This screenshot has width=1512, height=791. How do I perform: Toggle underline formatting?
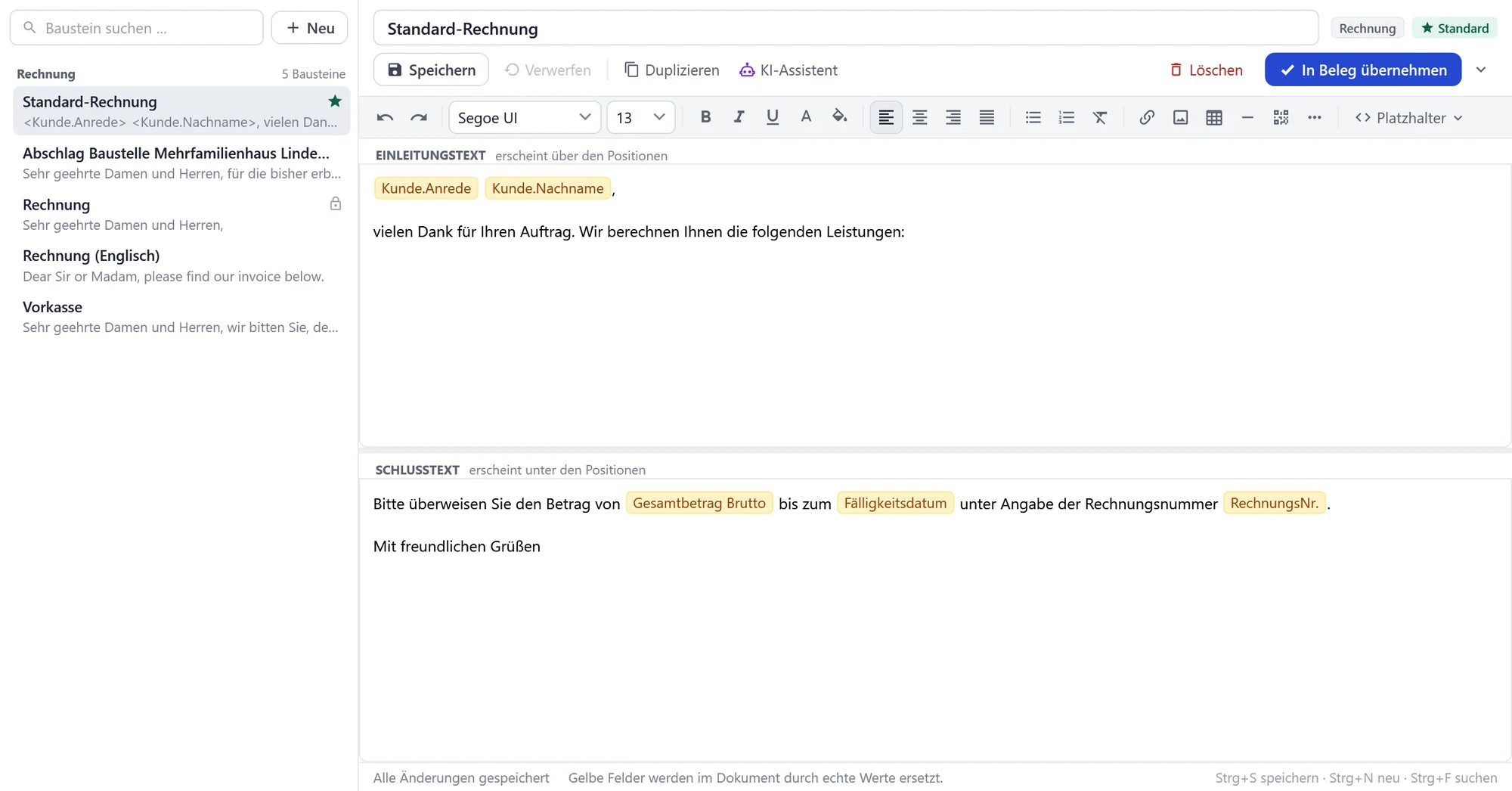tap(772, 117)
